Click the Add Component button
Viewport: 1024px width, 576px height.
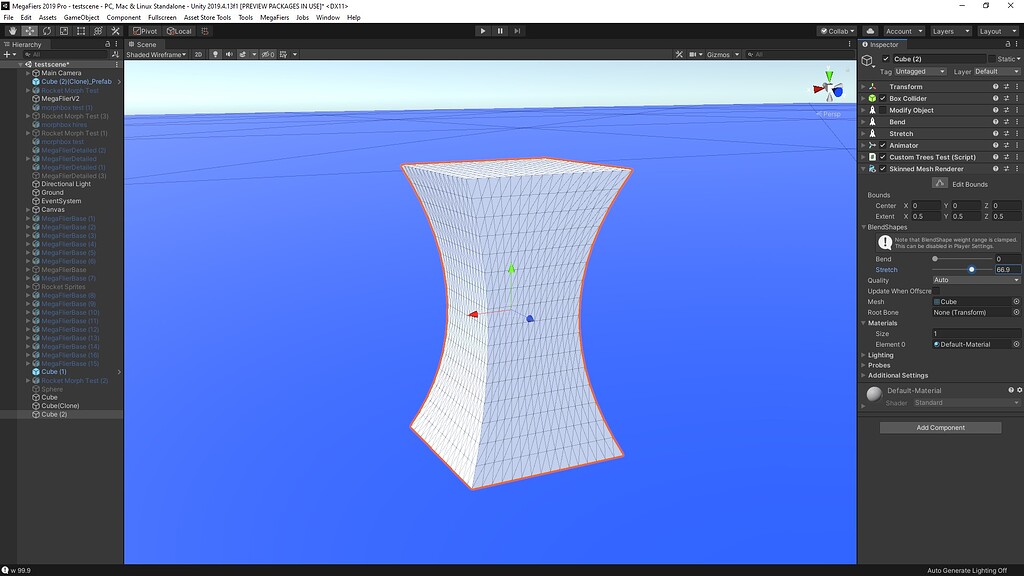[940, 427]
